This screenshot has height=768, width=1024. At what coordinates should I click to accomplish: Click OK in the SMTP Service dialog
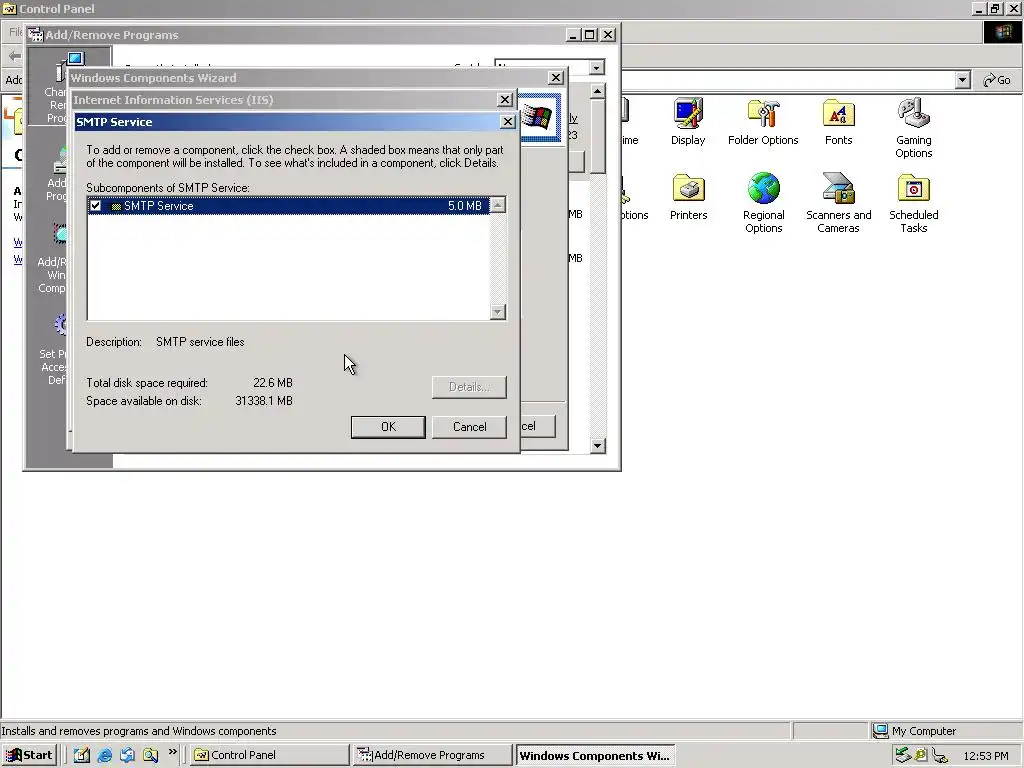tap(388, 427)
